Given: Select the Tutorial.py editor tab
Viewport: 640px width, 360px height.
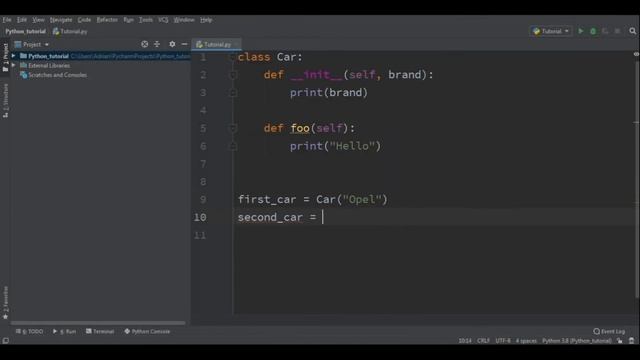Looking at the screenshot, I should [x=217, y=44].
